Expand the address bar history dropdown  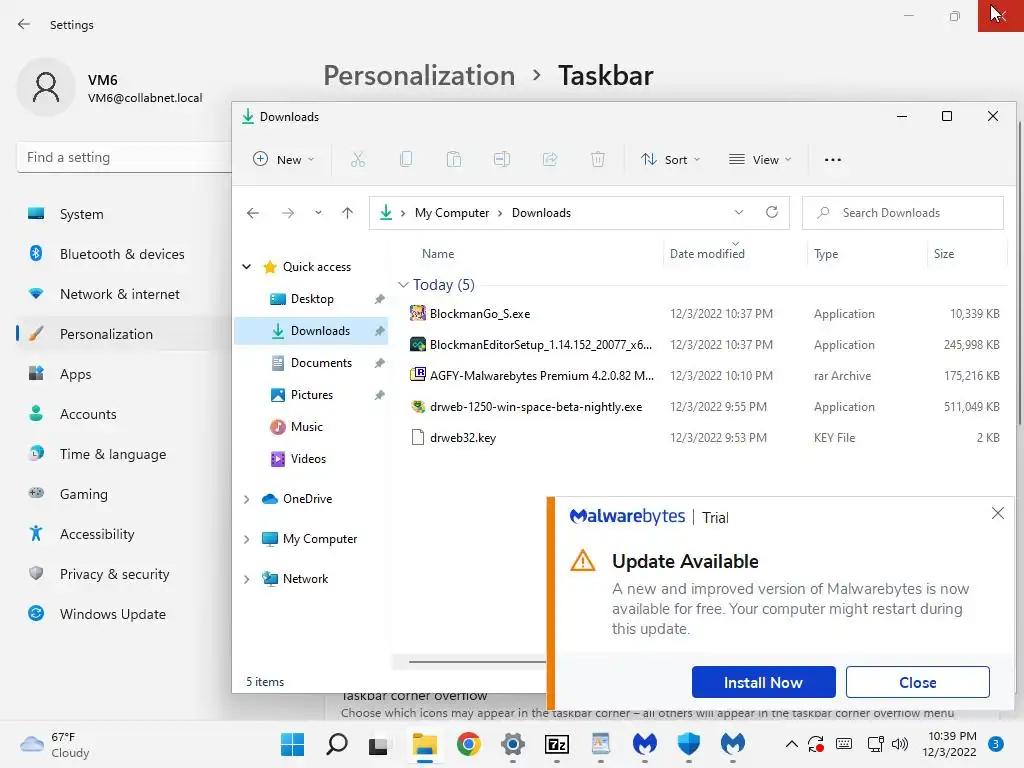tap(739, 212)
